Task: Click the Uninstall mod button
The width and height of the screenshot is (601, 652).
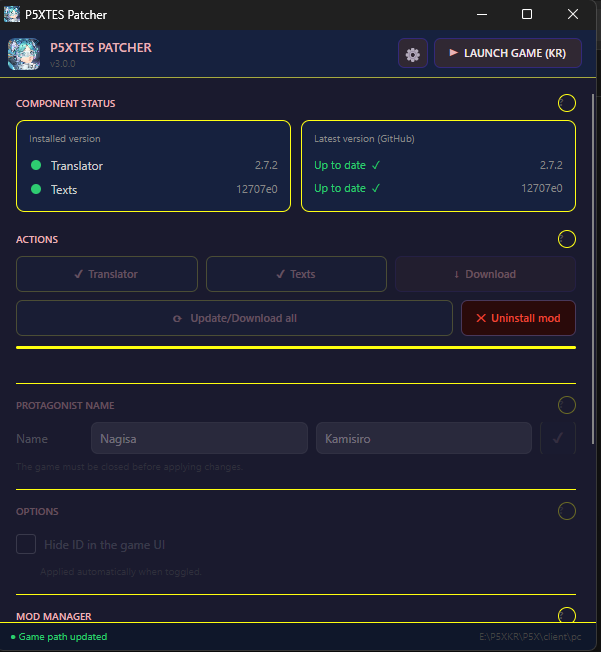Action: [x=518, y=318]
